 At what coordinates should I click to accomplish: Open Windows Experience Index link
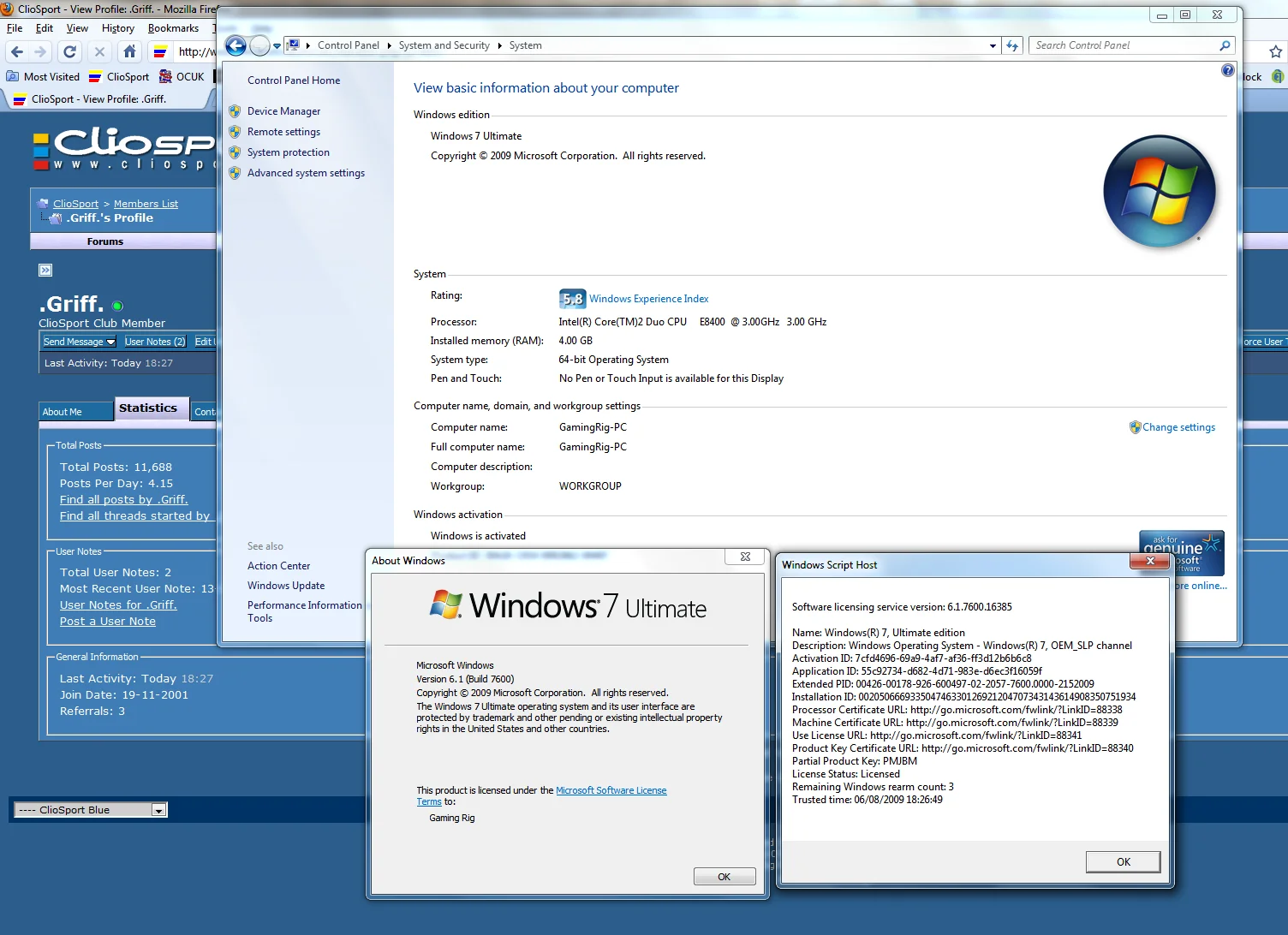coord(649,299)
